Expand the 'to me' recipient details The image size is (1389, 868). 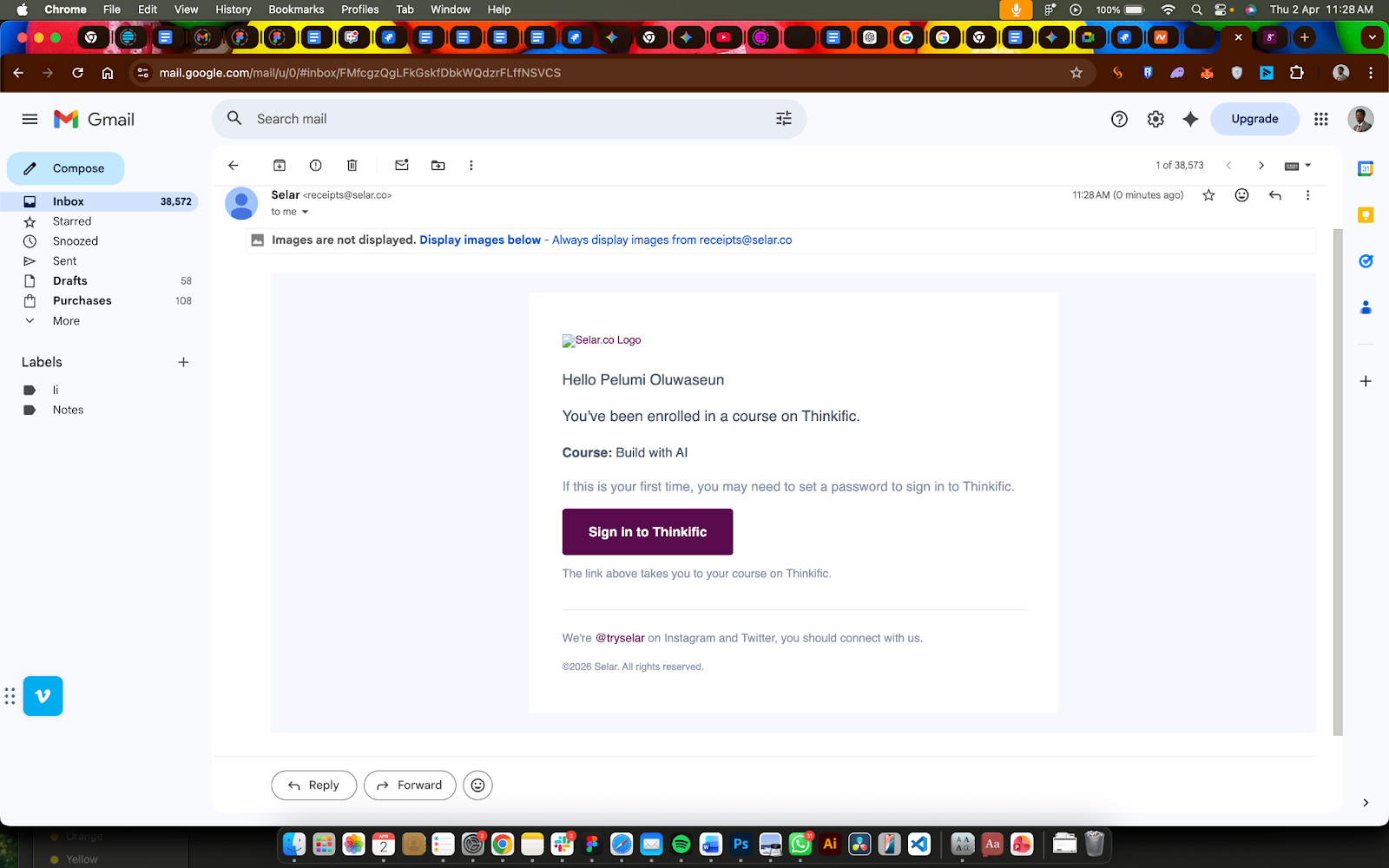tap(305, 212)
